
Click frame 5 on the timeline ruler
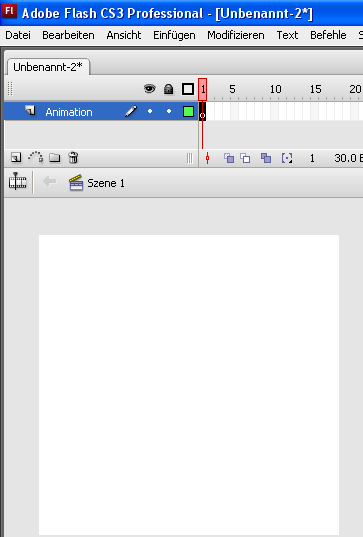click(x=232, y=89)
